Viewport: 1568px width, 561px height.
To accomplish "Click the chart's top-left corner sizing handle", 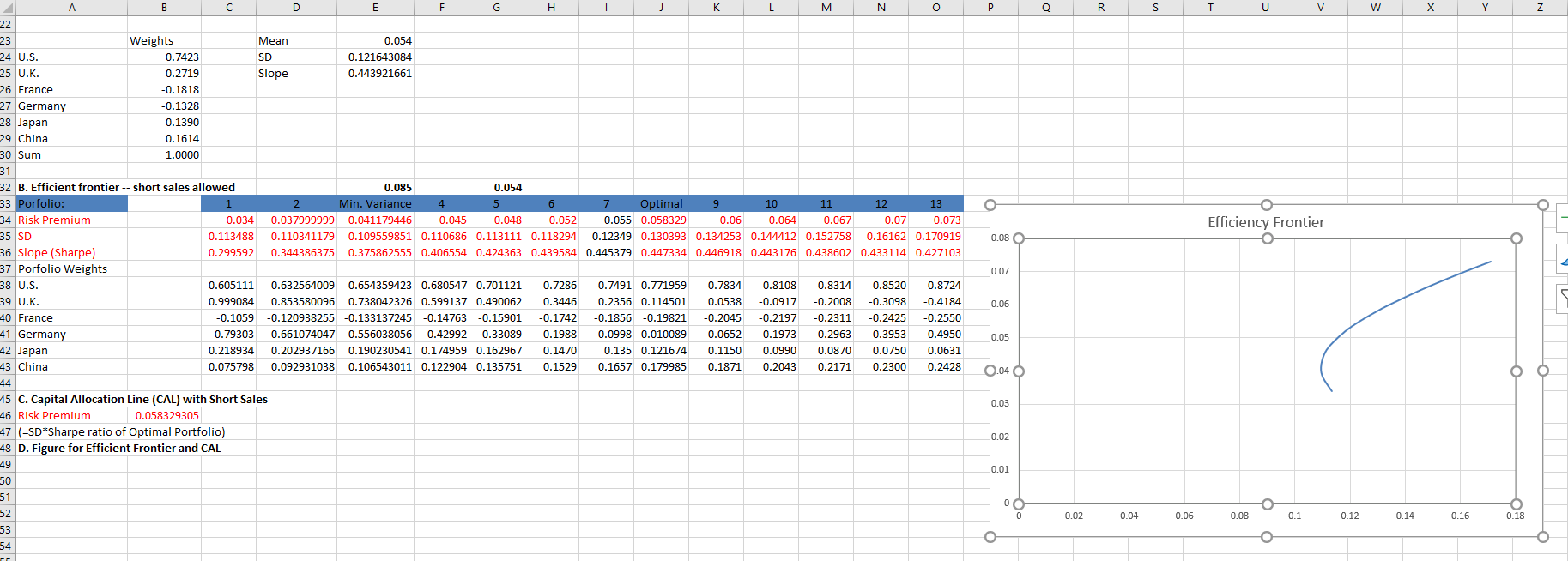I will [x=990, y=205].
